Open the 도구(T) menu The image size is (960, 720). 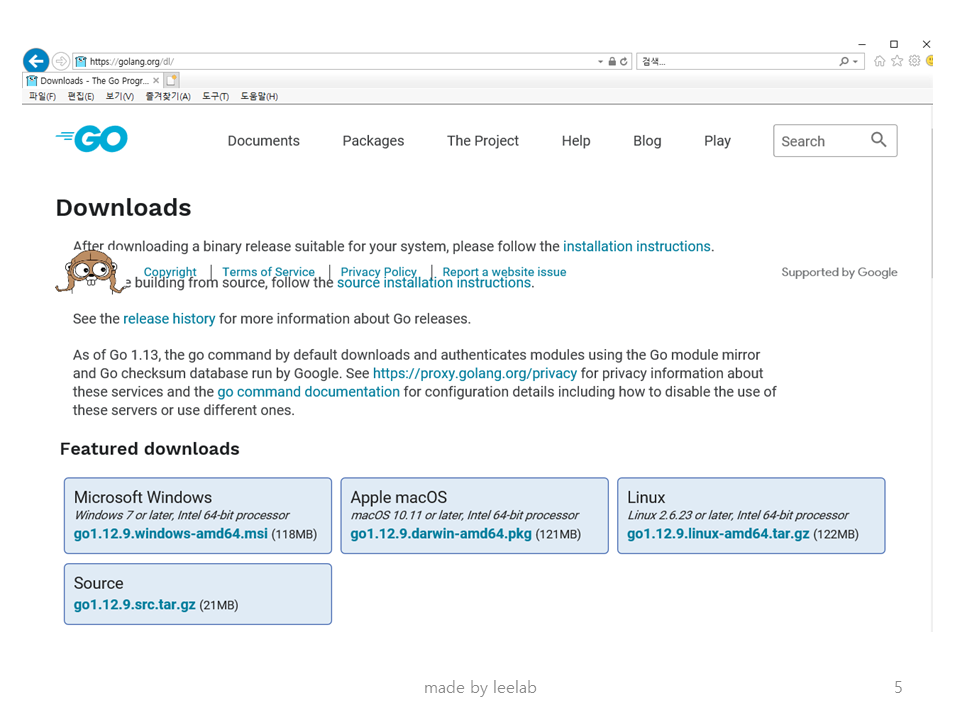[216, 96]
